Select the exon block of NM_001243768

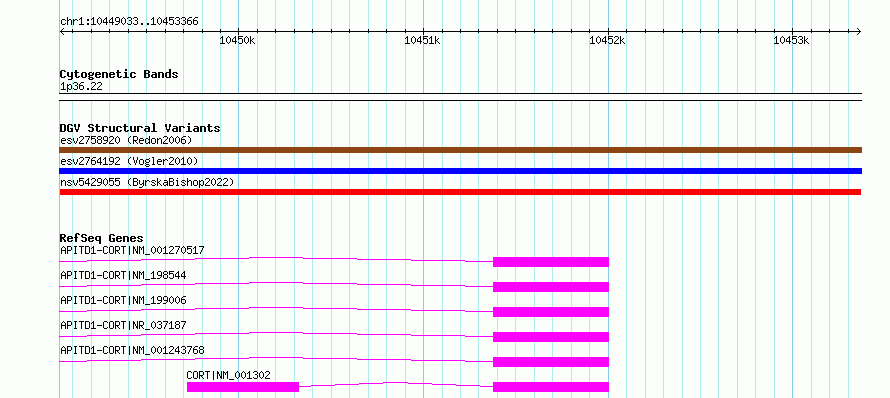[x=551, y=362]
